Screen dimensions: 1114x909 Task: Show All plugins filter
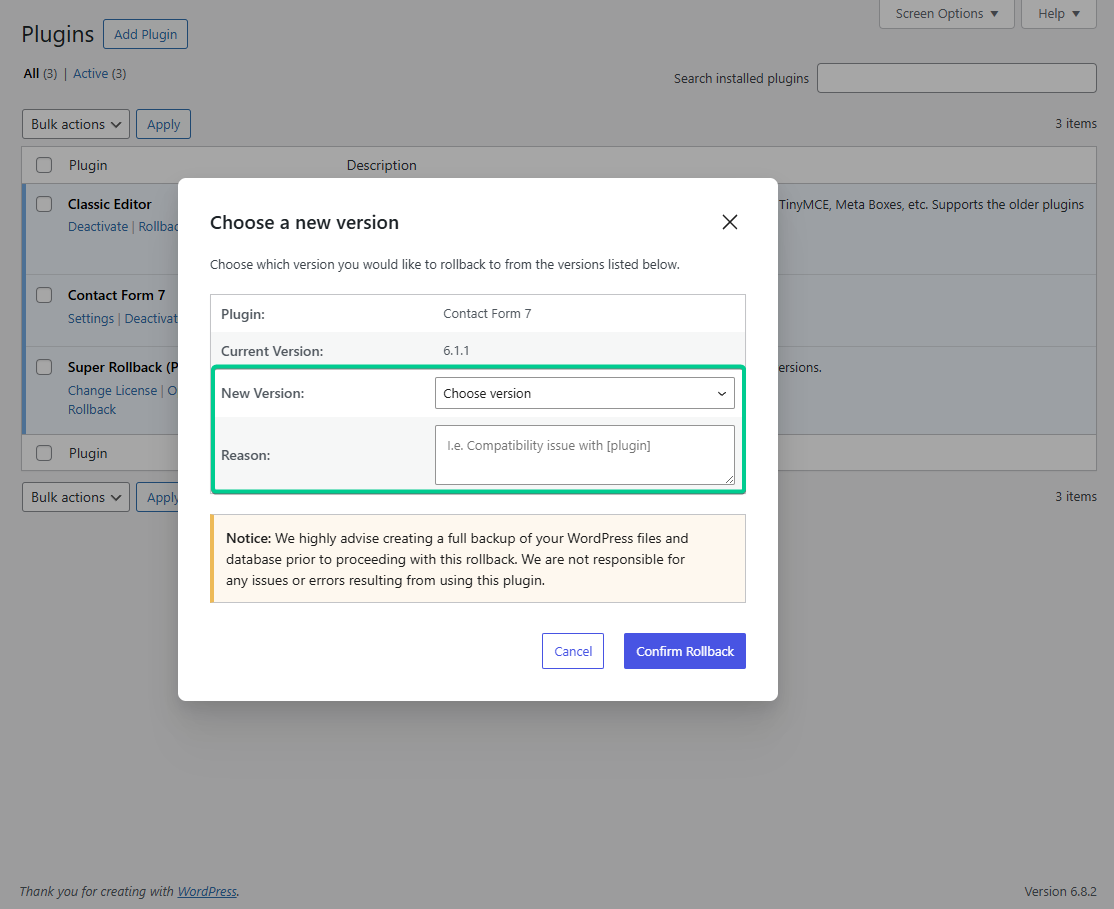point(31,73)
